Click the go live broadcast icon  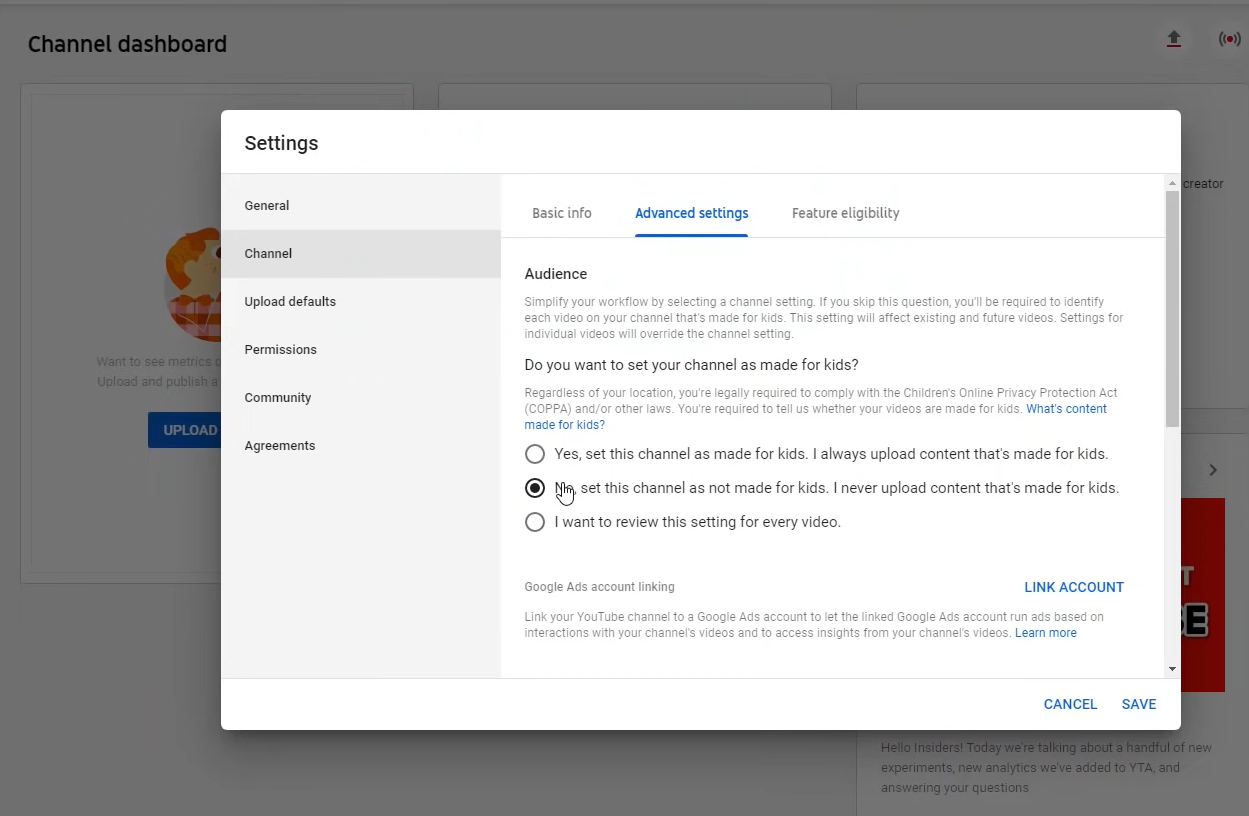point(1229,39)
